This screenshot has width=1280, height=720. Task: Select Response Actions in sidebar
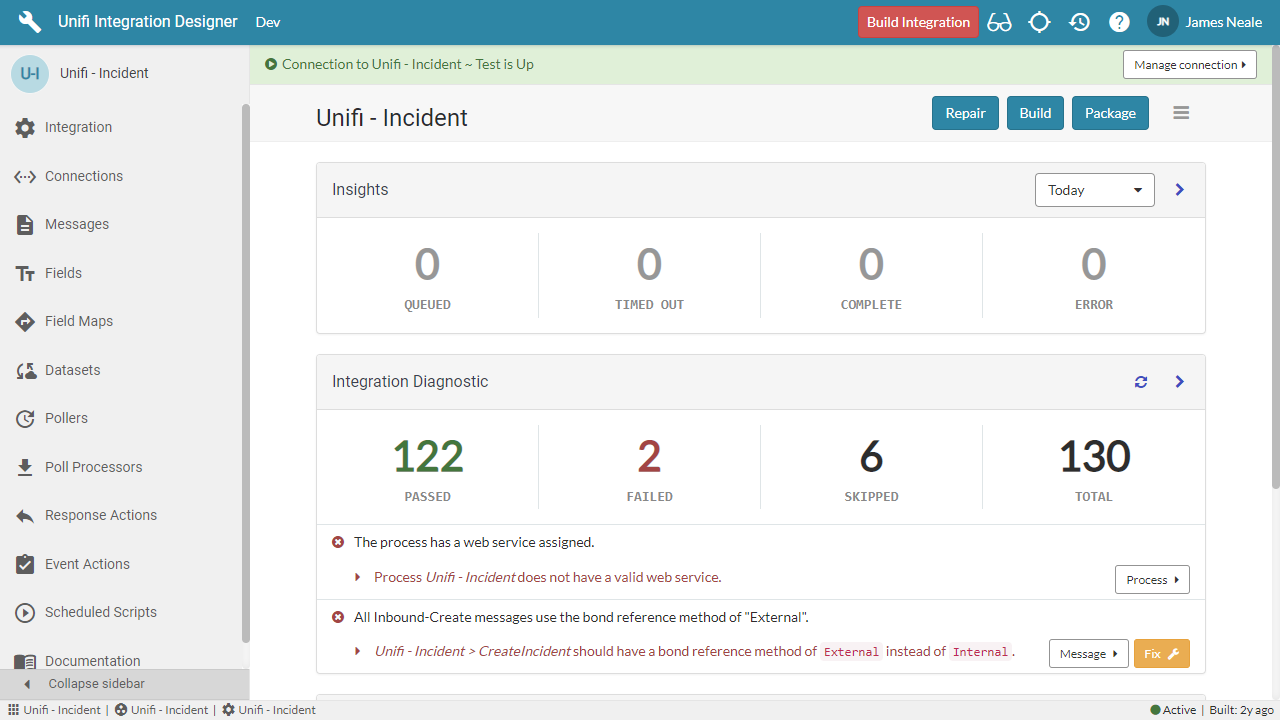click(x=100, y=515)
